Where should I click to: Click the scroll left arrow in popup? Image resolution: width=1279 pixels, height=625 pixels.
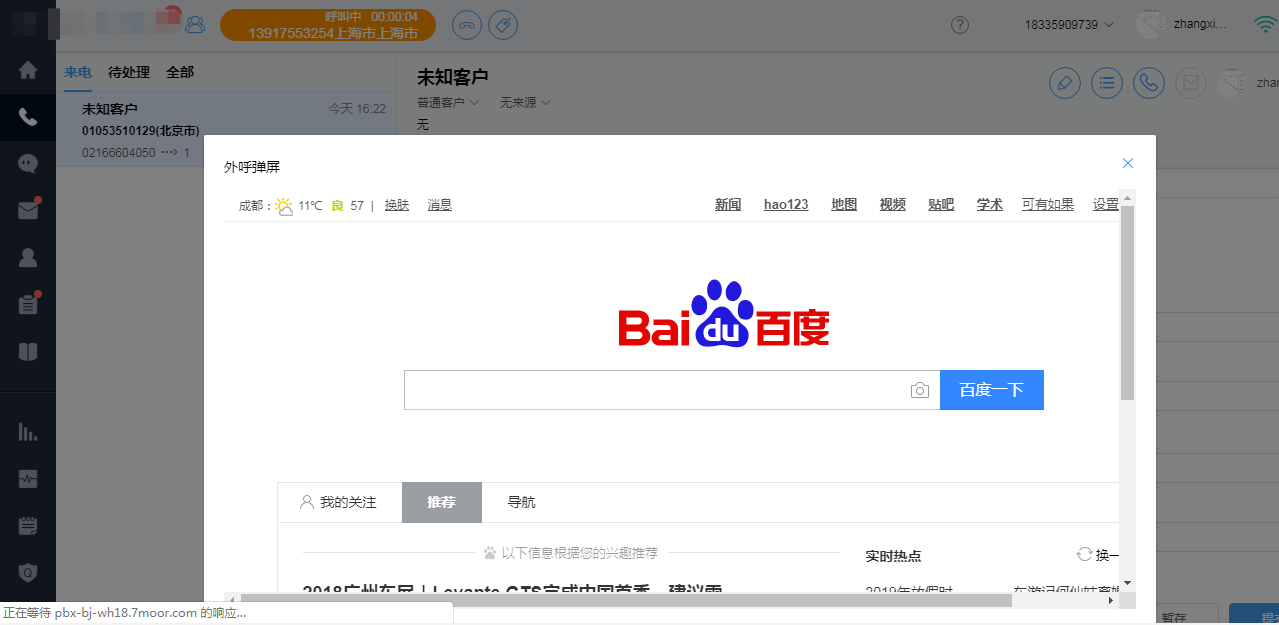point(231,600)
